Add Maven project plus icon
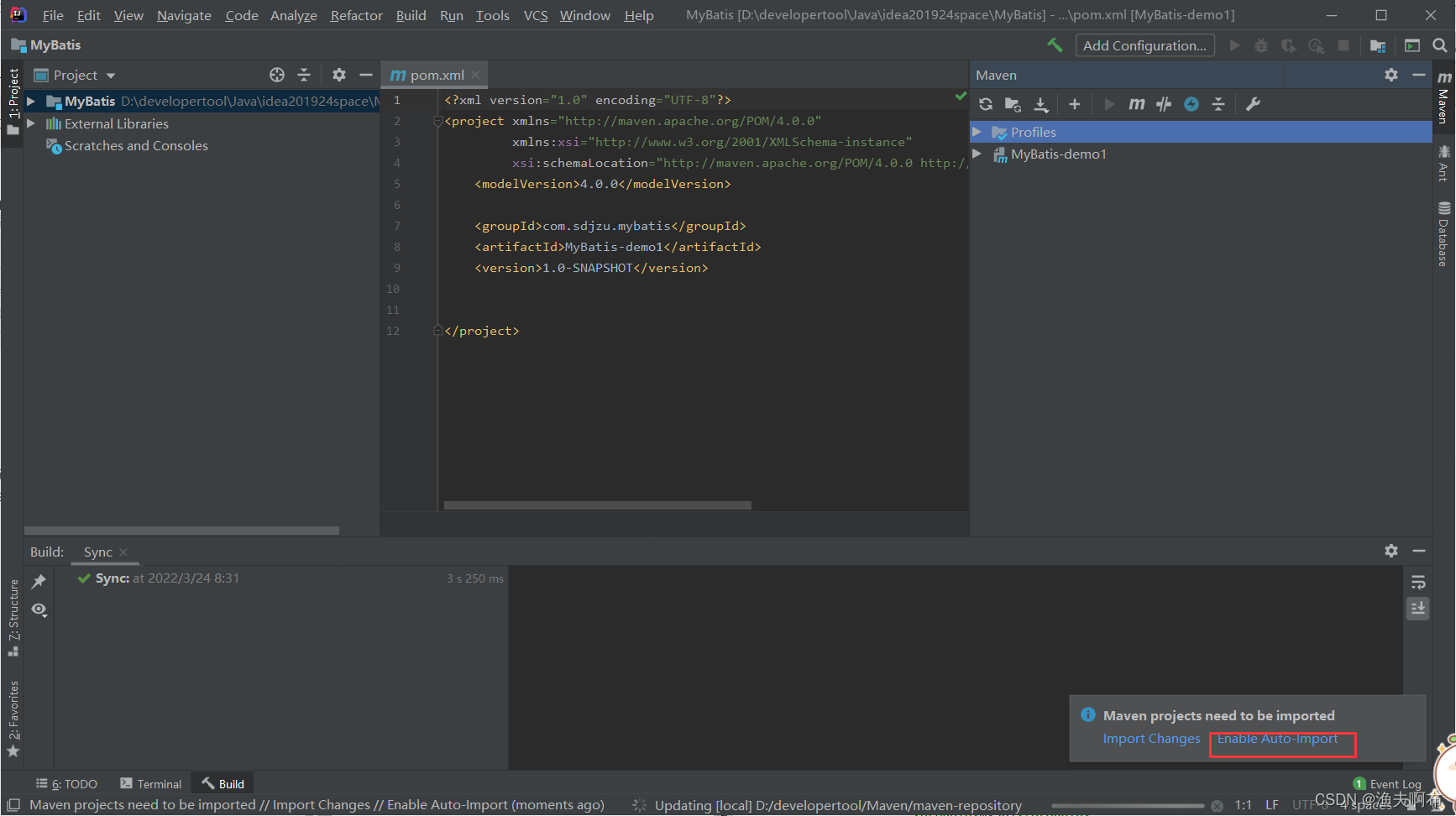Screen dimensions: 1456x816 point(1075,104)
